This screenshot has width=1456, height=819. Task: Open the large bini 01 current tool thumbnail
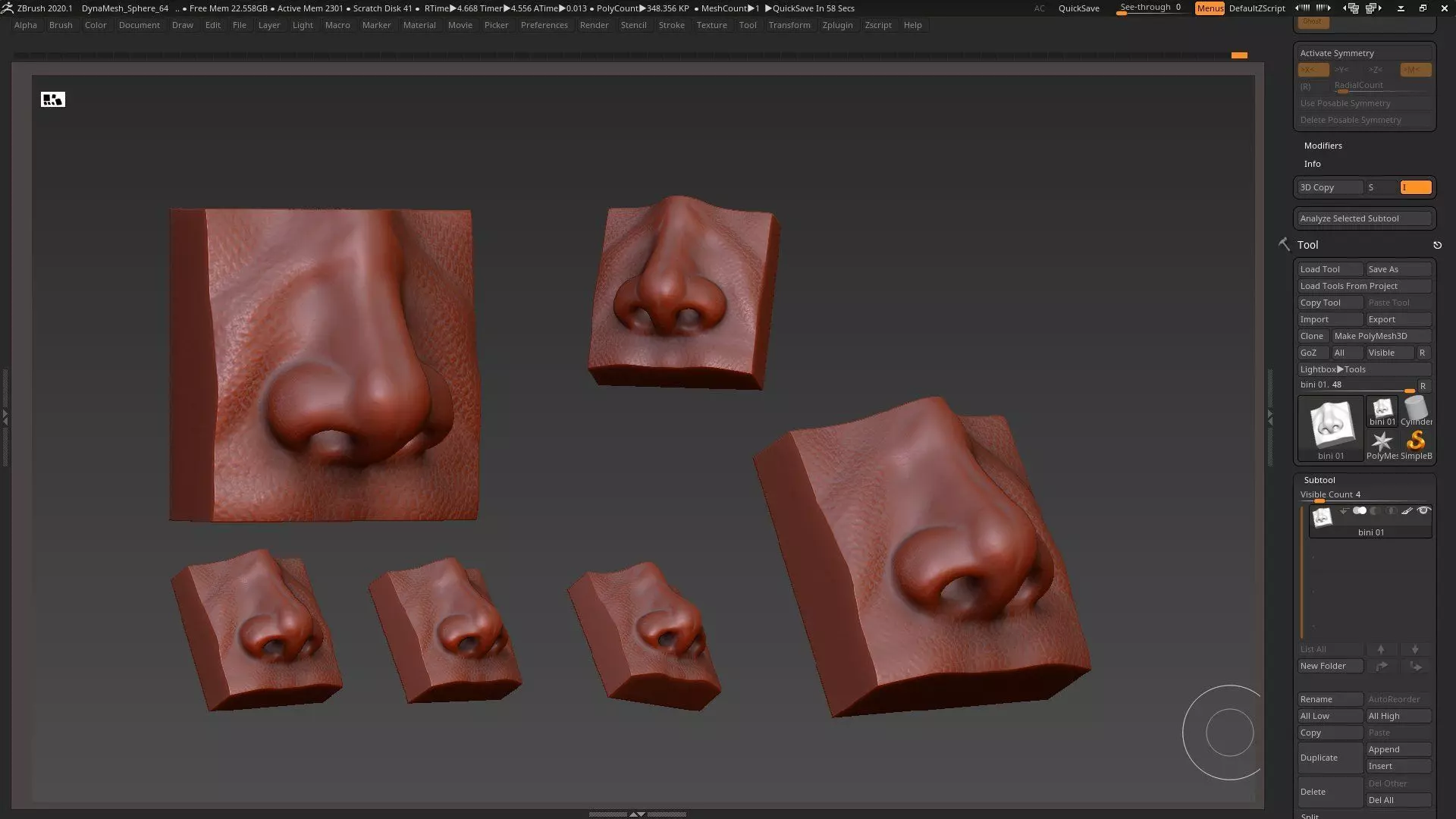tap(1331, 428)
